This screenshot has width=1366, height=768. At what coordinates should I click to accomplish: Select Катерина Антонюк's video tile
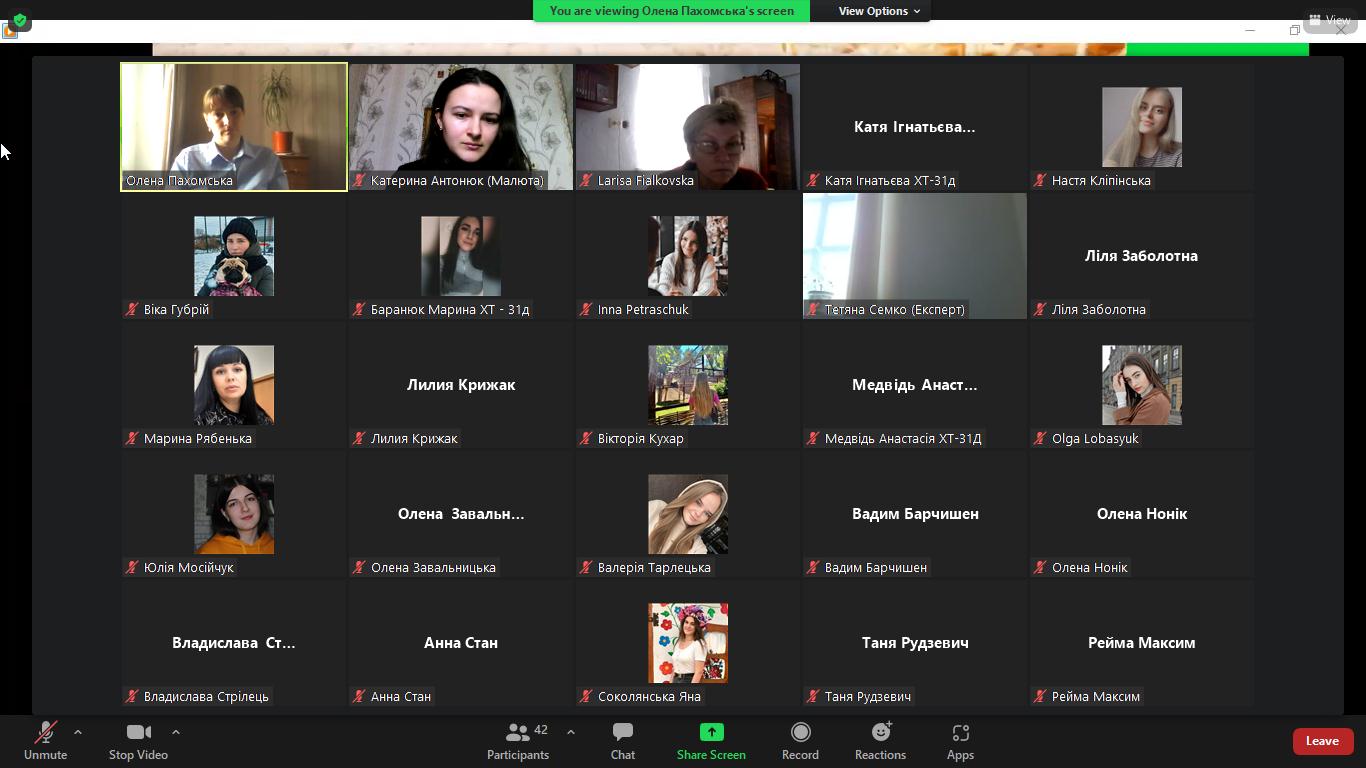(x=461, y=126)
